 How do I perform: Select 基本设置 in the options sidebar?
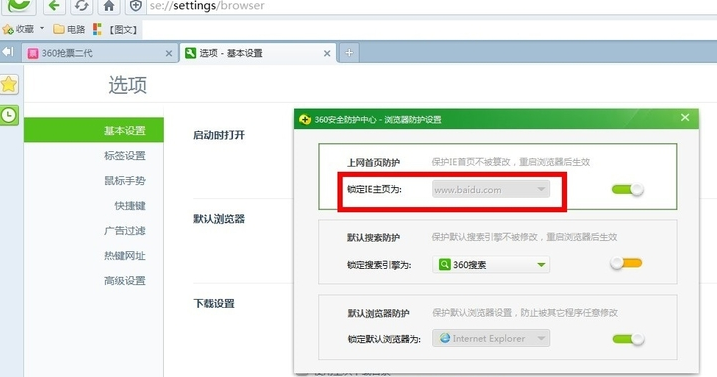pyautogui.click(x=94, y=130)
